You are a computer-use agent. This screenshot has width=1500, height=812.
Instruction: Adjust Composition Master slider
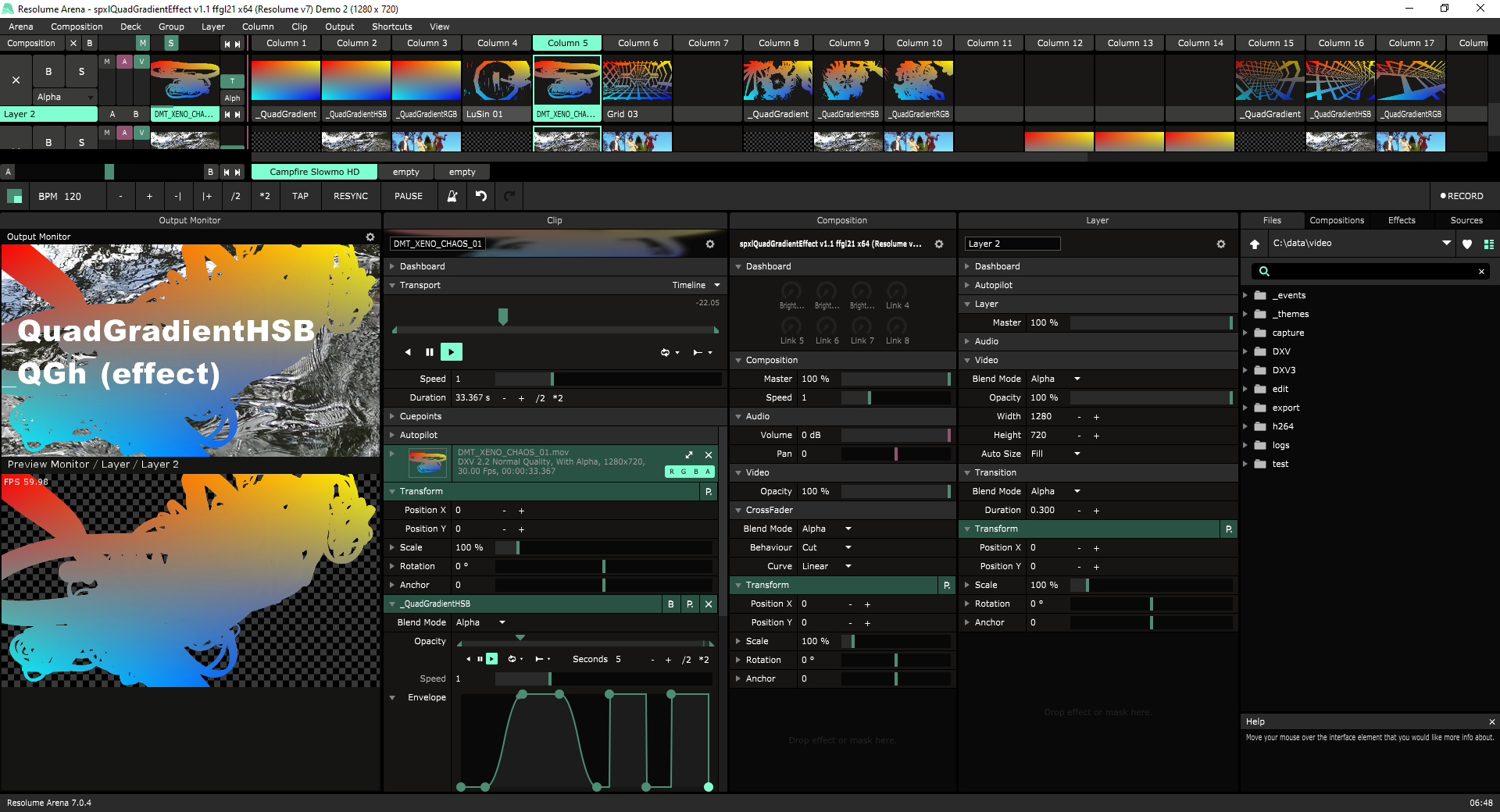[895, 379]
